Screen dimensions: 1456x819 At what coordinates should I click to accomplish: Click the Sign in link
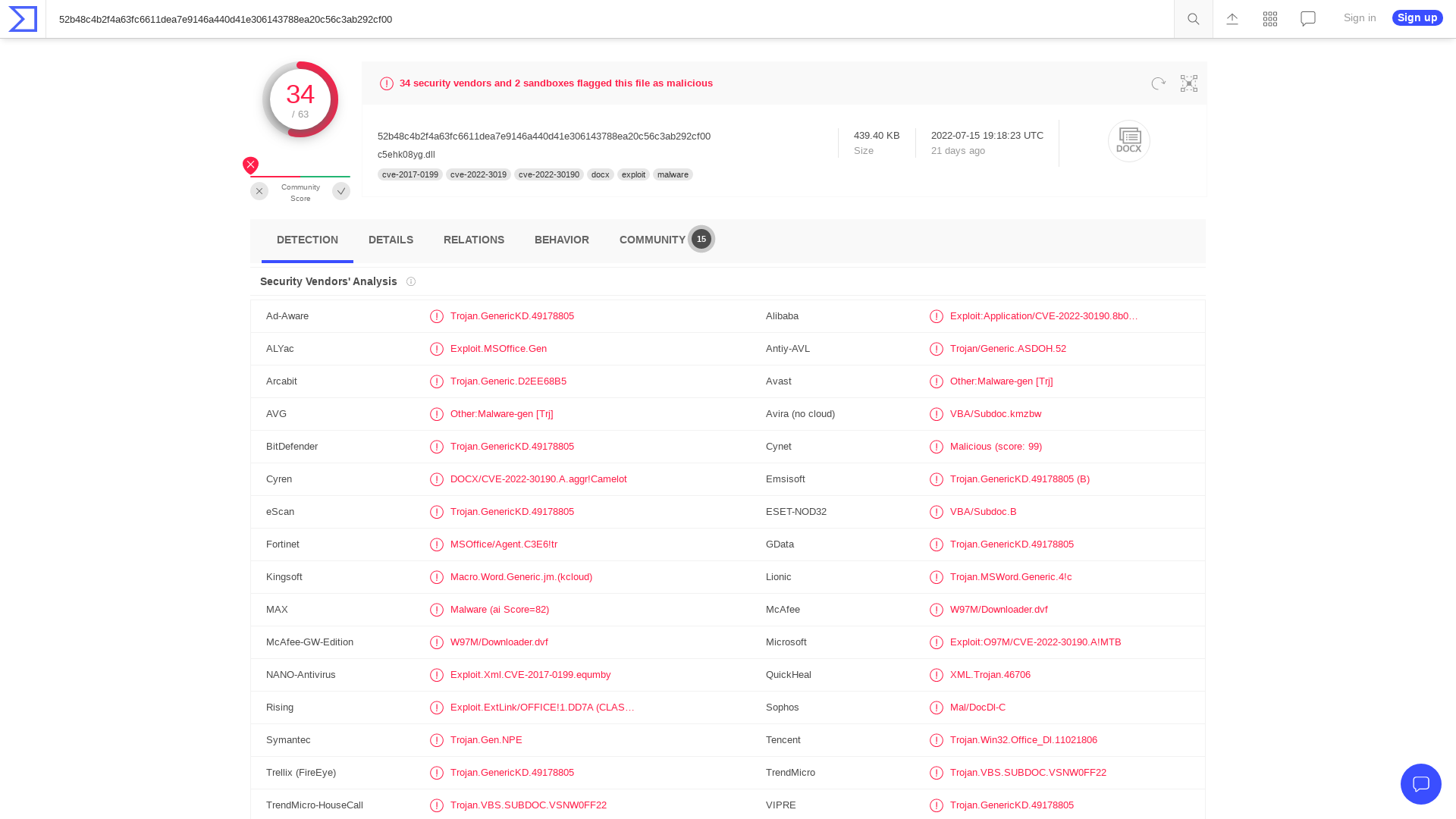coord(1360,17)
